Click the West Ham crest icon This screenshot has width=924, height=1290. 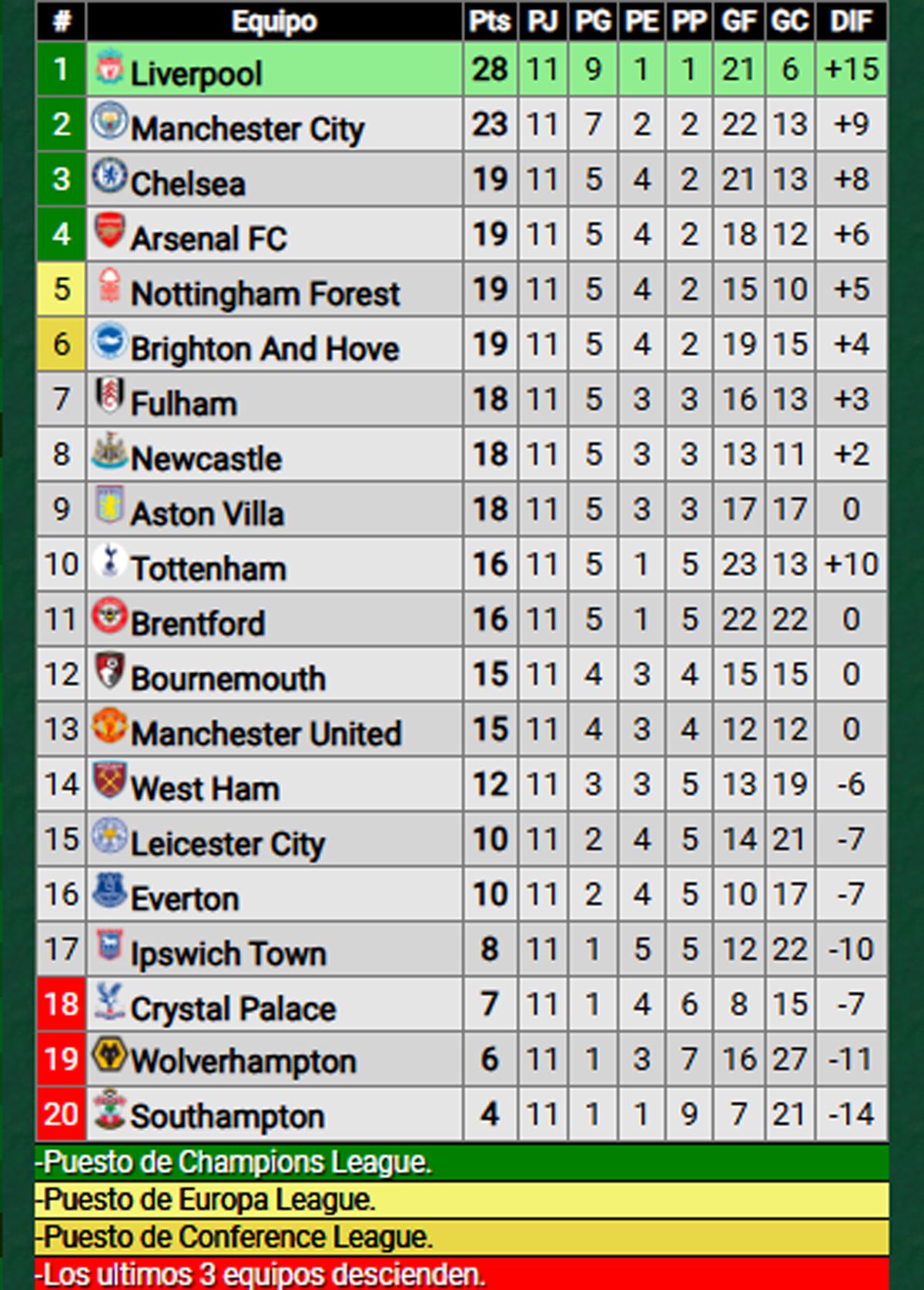(109, 780)
